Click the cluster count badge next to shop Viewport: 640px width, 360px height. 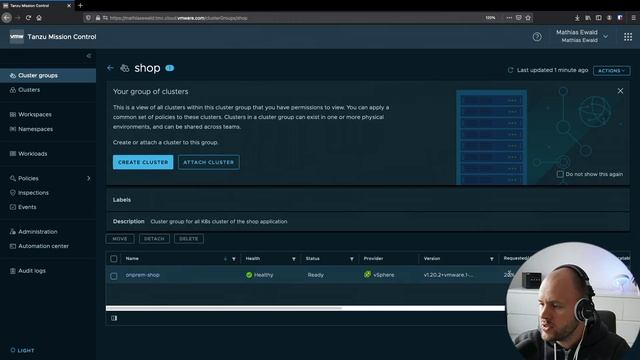[x=170, y=68]
